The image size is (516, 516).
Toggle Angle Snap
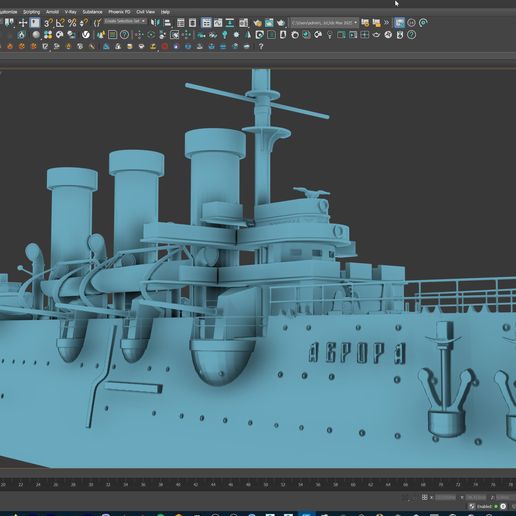60,23
